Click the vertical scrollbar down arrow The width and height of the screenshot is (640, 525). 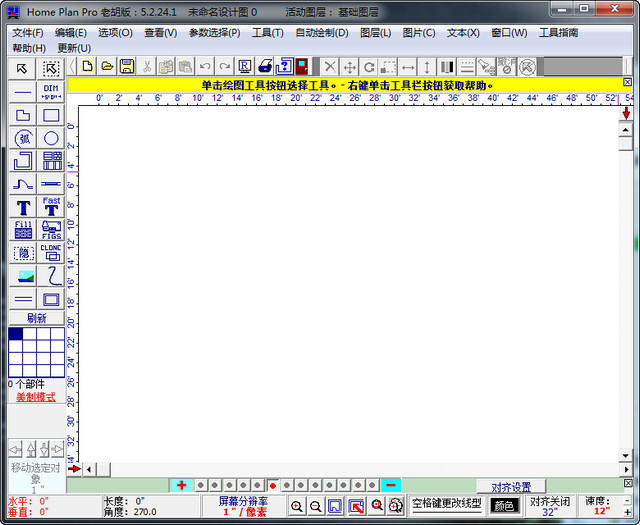click(625, 456)
